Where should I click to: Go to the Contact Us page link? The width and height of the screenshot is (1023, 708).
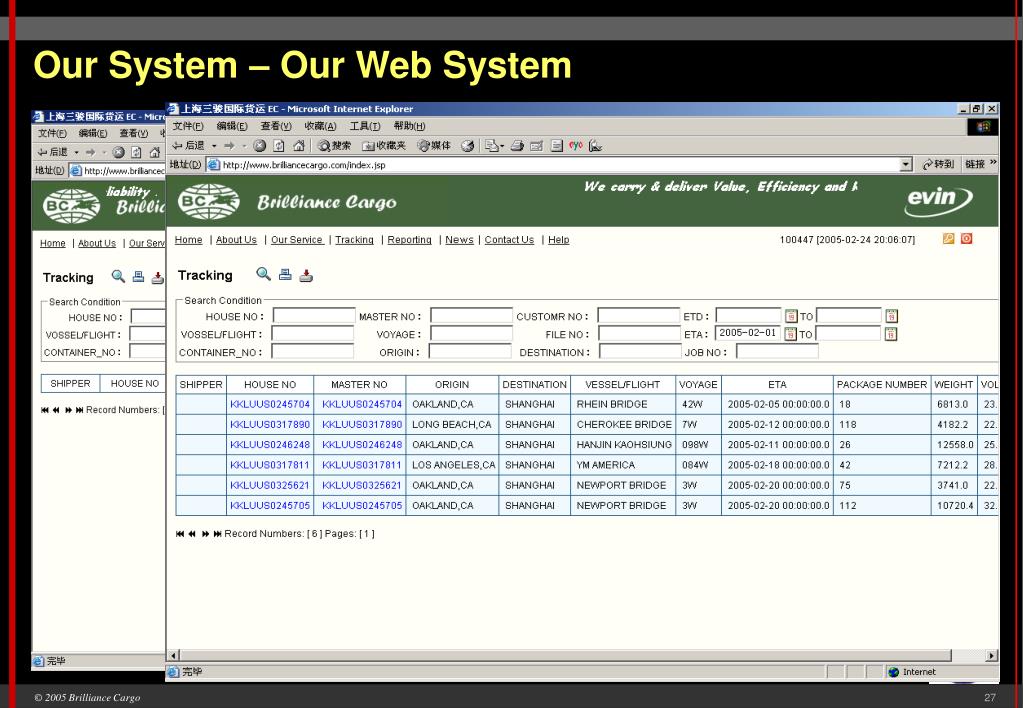509,240
